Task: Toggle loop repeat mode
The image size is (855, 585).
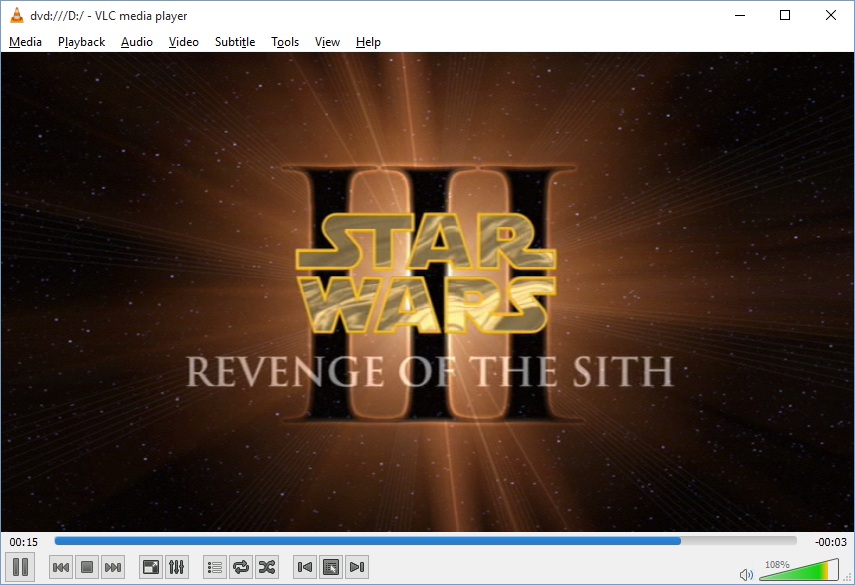Action: [x=241, y=568]
